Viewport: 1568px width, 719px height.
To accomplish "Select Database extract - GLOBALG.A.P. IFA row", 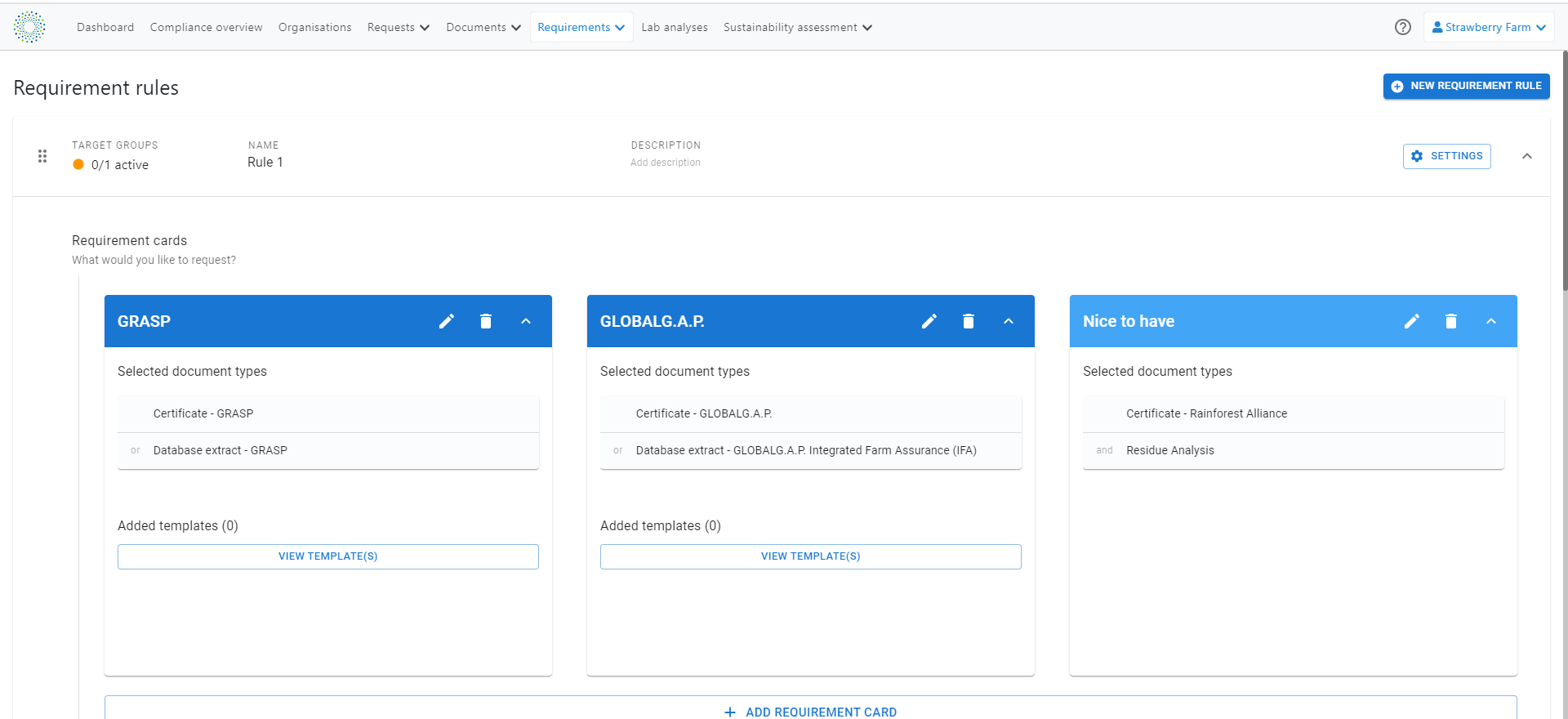I will pyautogui.click(x=811, y=450).
